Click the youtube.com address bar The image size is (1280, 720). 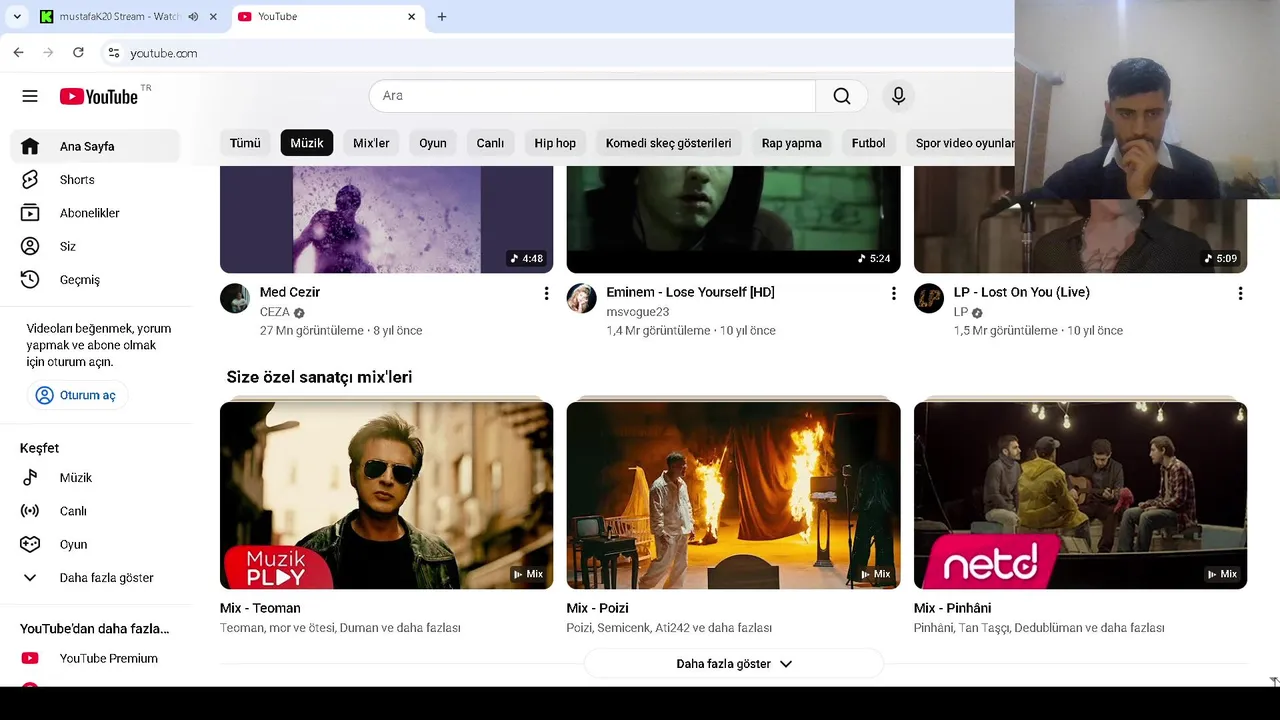click(560, 53)
